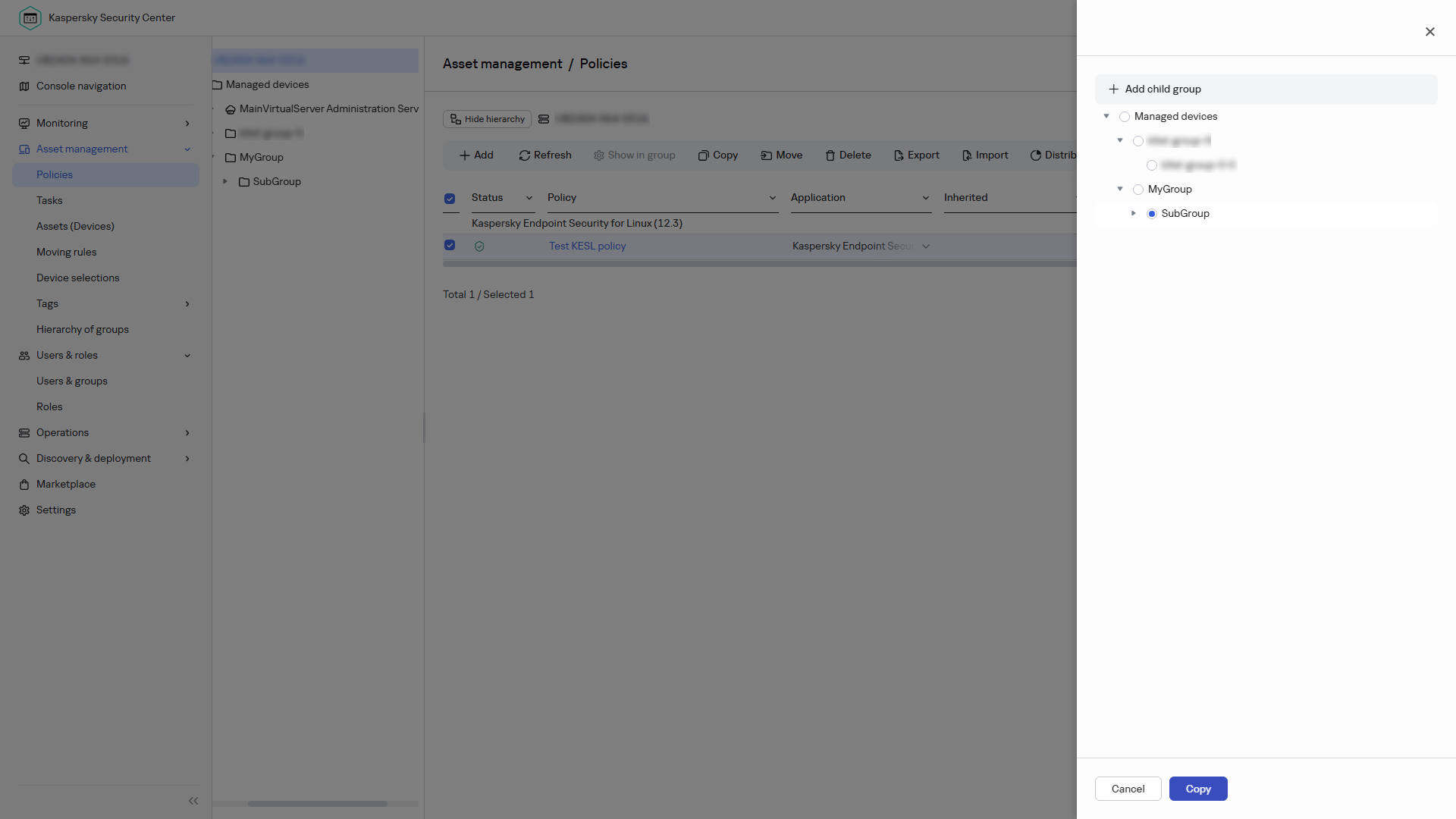Click the plus icon for Add child group
The image size is (1456, 819).
click(1113, 89)
